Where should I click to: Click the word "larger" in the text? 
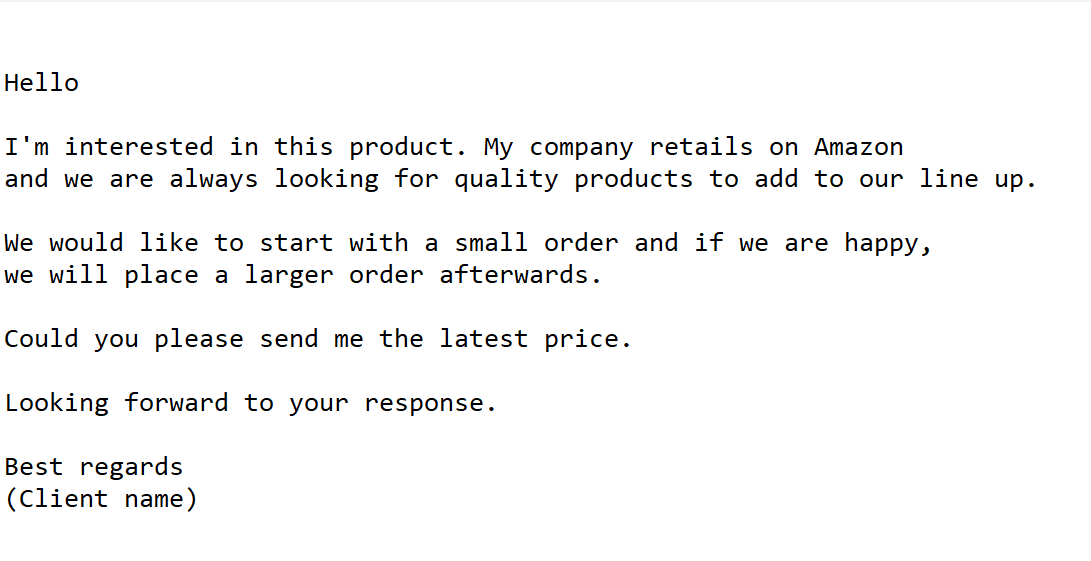point(289,275)
